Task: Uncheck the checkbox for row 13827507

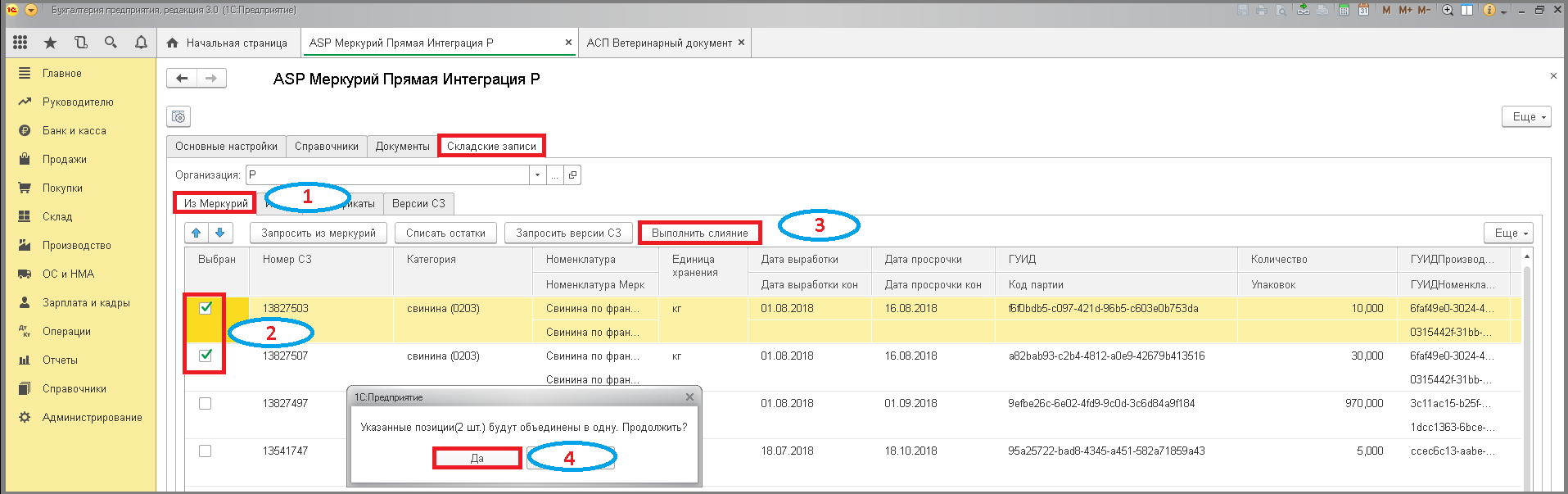Action: (x=206, y=356)
